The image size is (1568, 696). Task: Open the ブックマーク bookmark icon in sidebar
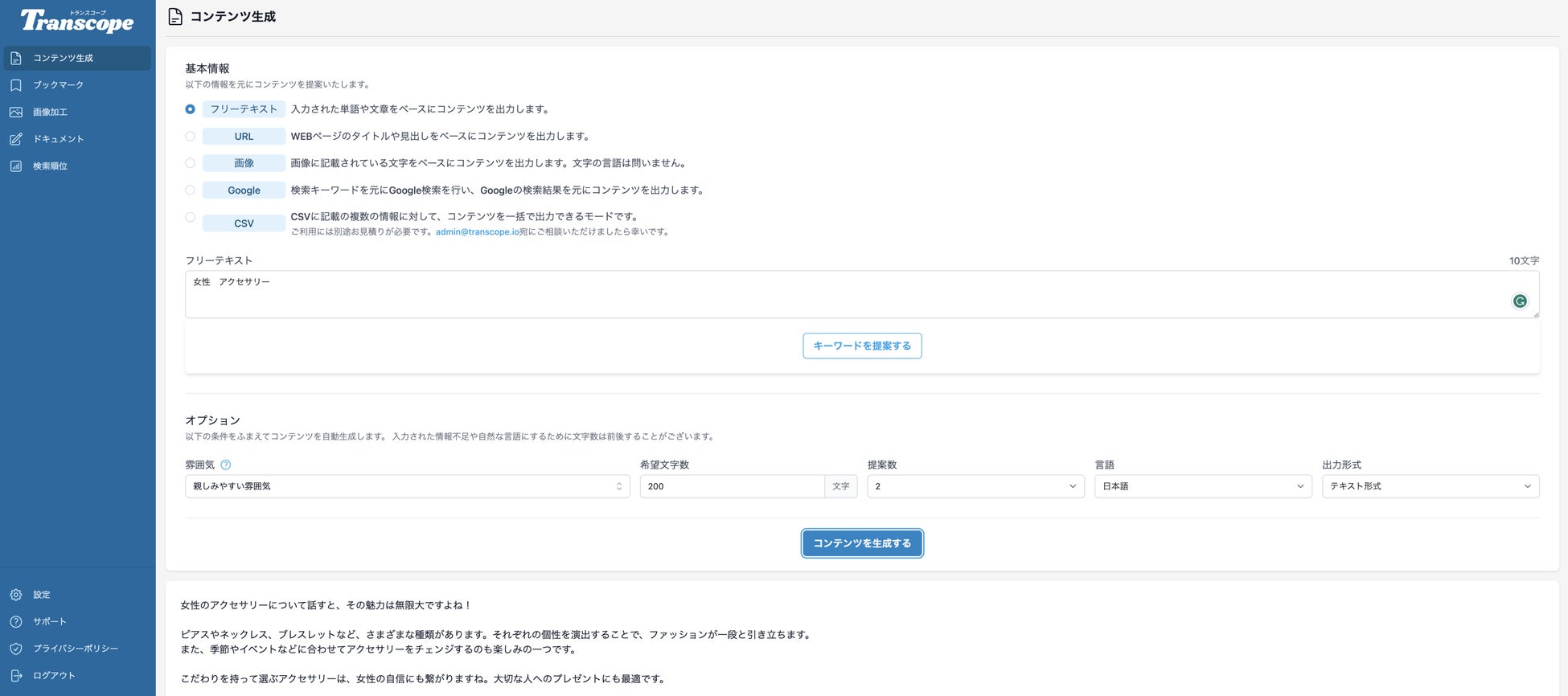[x=16, y=85]
